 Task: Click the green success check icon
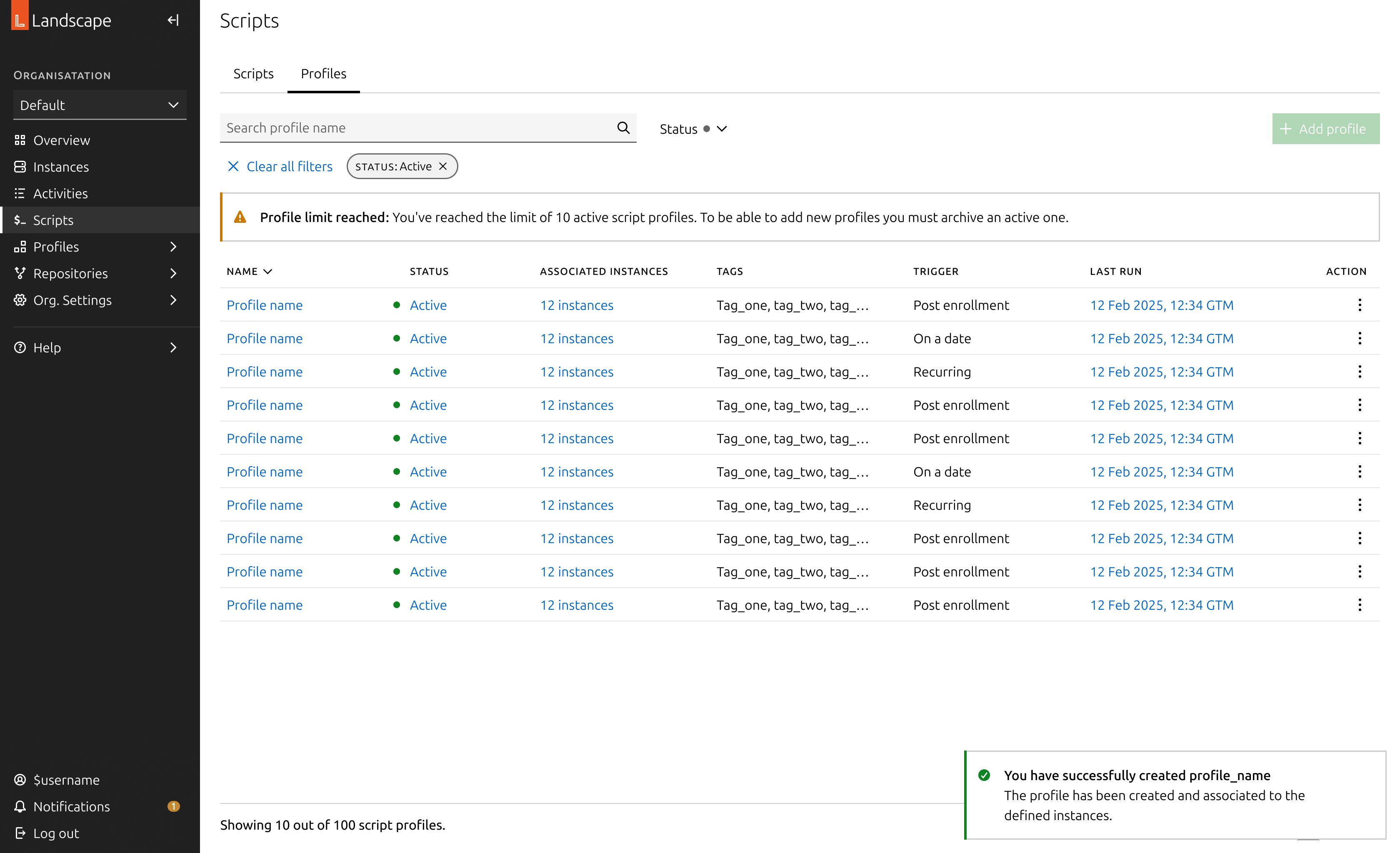[984, 775]
